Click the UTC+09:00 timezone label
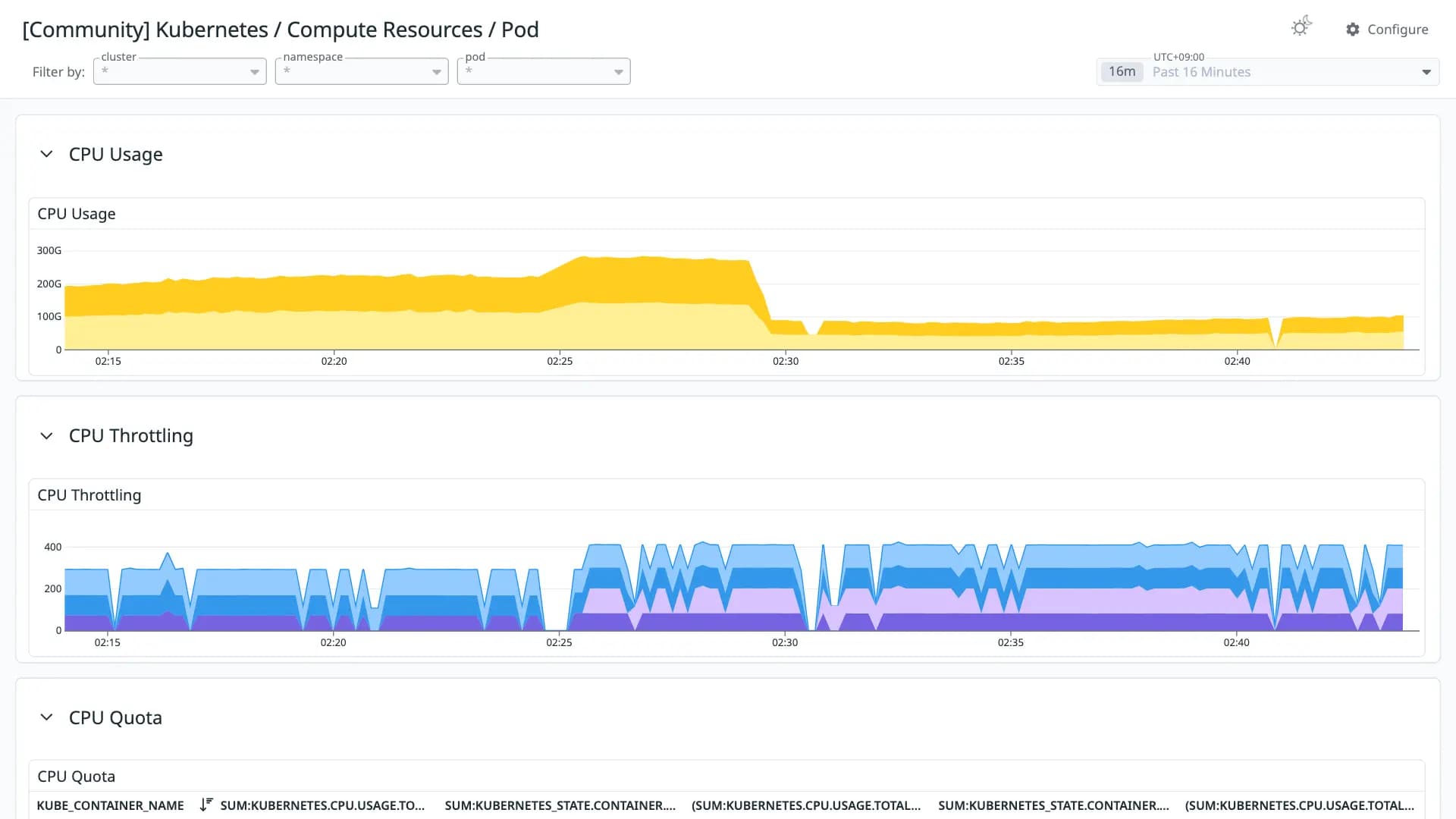The image size is (1456, 819). (1178, 57)
